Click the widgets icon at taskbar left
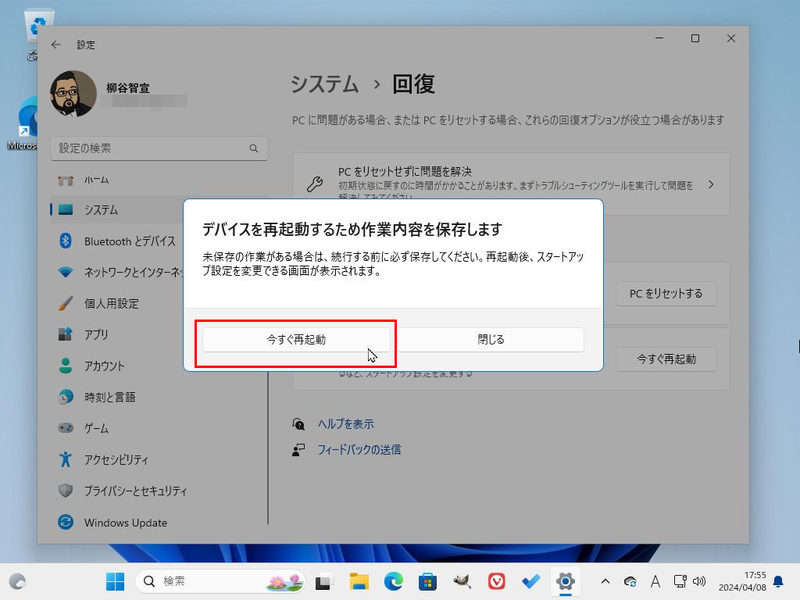The width and height of the screenshot is (800, 600). click(17, 582)
